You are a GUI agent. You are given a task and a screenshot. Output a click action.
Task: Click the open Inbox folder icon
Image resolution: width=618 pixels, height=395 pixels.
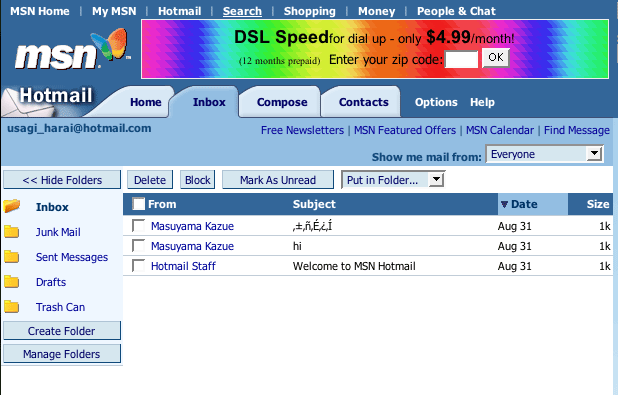pos(11,206)
